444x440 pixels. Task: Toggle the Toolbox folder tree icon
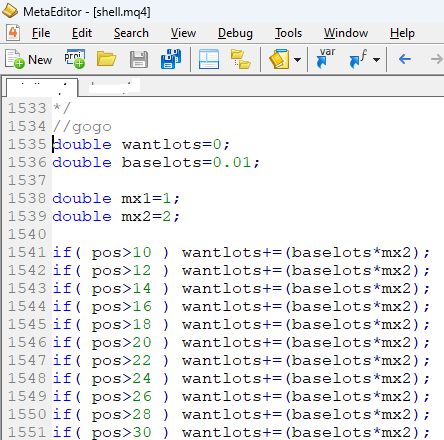tap(241, 59)
